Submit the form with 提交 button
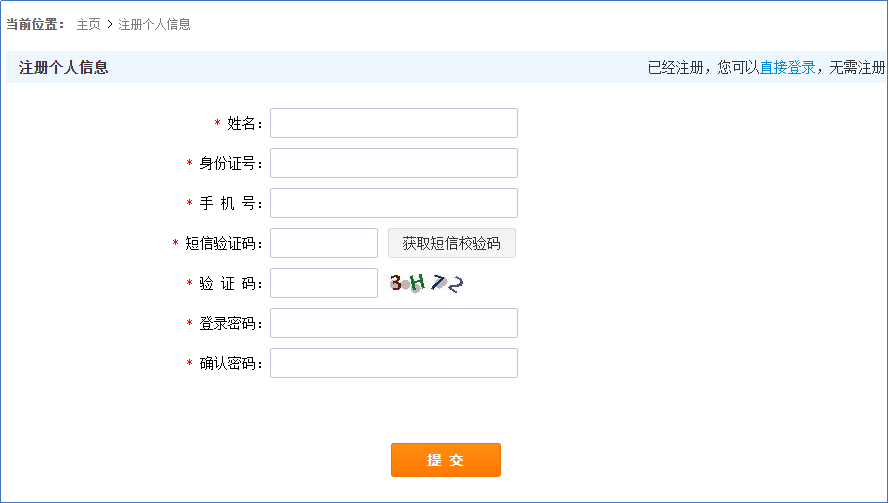The height and width of the screenshot is (503, 889). click(x=445, y=460)
